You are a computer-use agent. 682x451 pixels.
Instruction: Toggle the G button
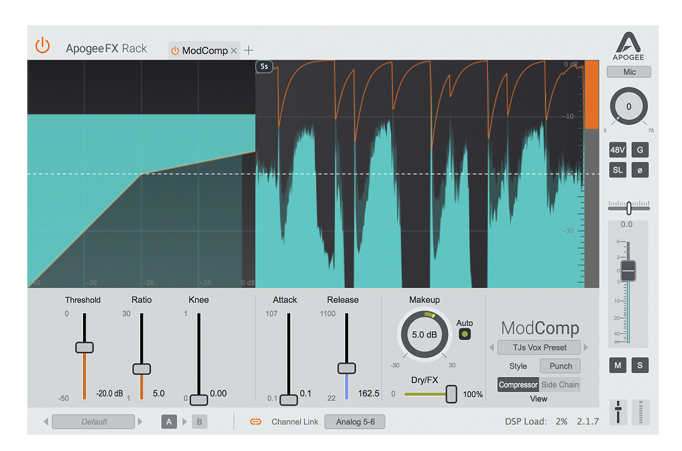(x=640, y=150)
